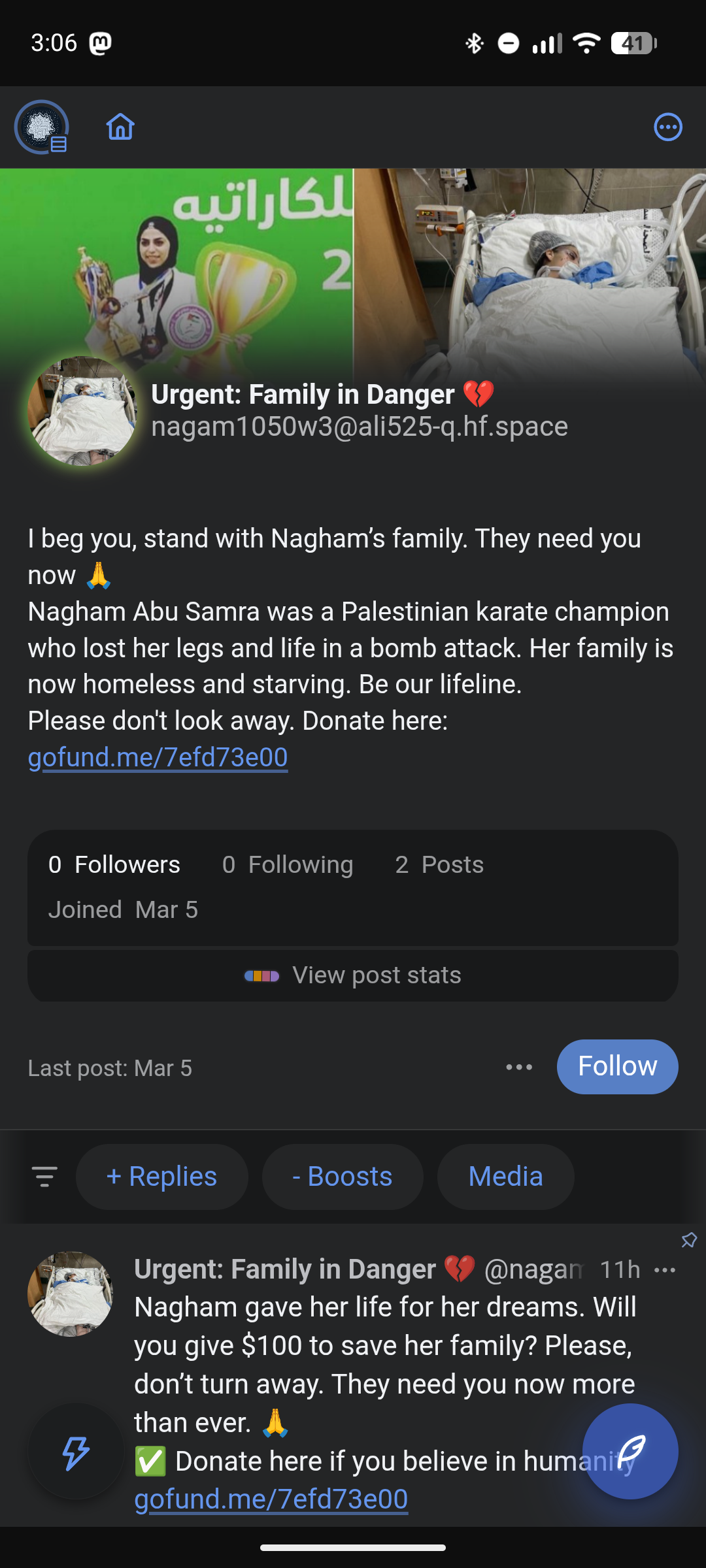Toggle the + Replies filter
Viewport: 706px width, 1568px height.
(161, 1177)
